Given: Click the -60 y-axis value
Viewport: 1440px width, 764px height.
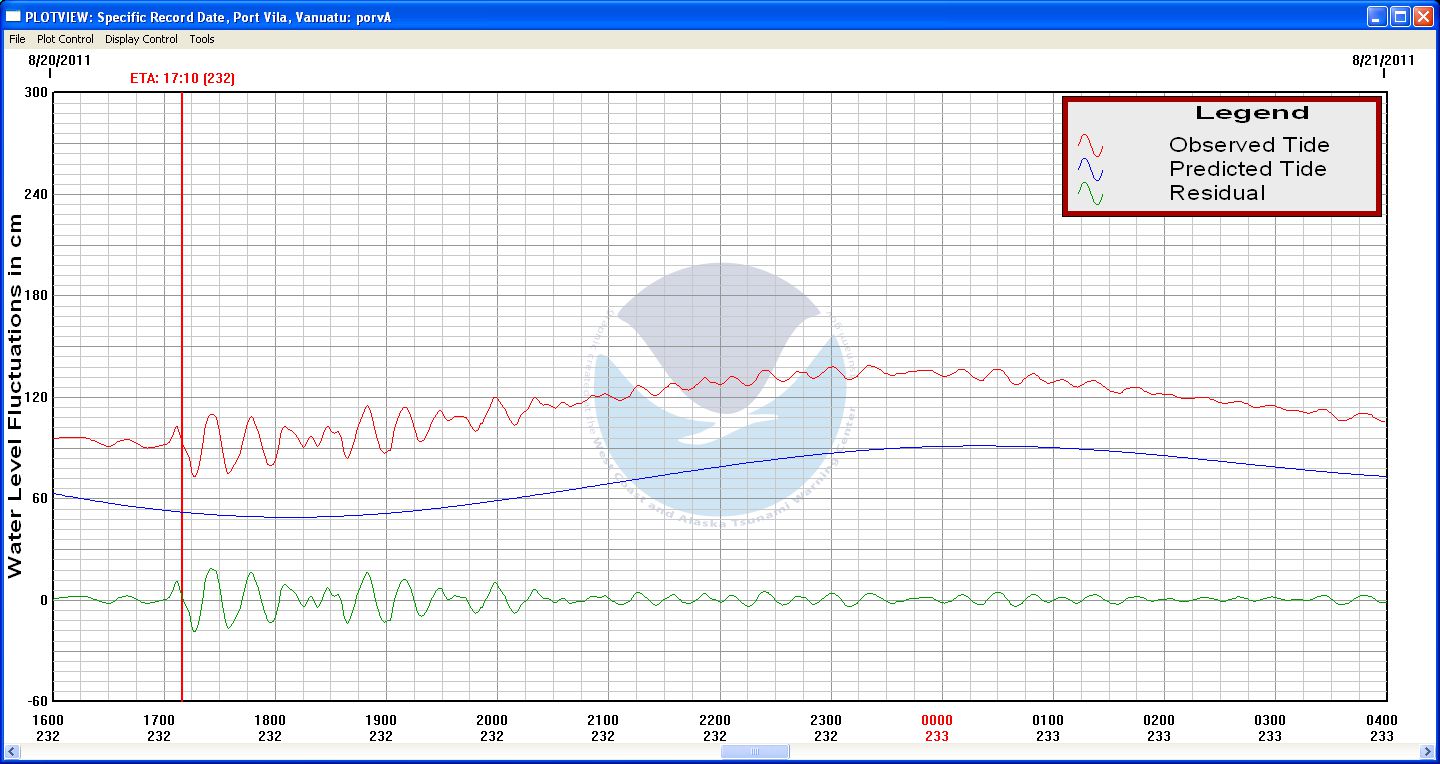Looking at the screenshot, I should click(x=38, y=701).
